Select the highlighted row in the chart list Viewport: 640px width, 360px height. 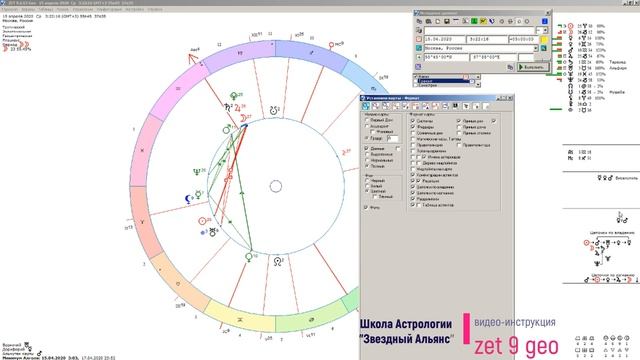coord(444,81)
